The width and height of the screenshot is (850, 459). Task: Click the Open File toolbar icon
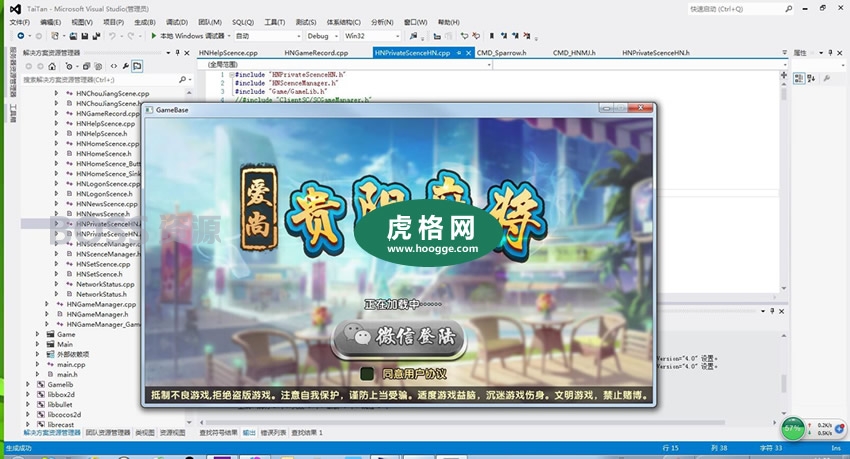click(73, 36)
